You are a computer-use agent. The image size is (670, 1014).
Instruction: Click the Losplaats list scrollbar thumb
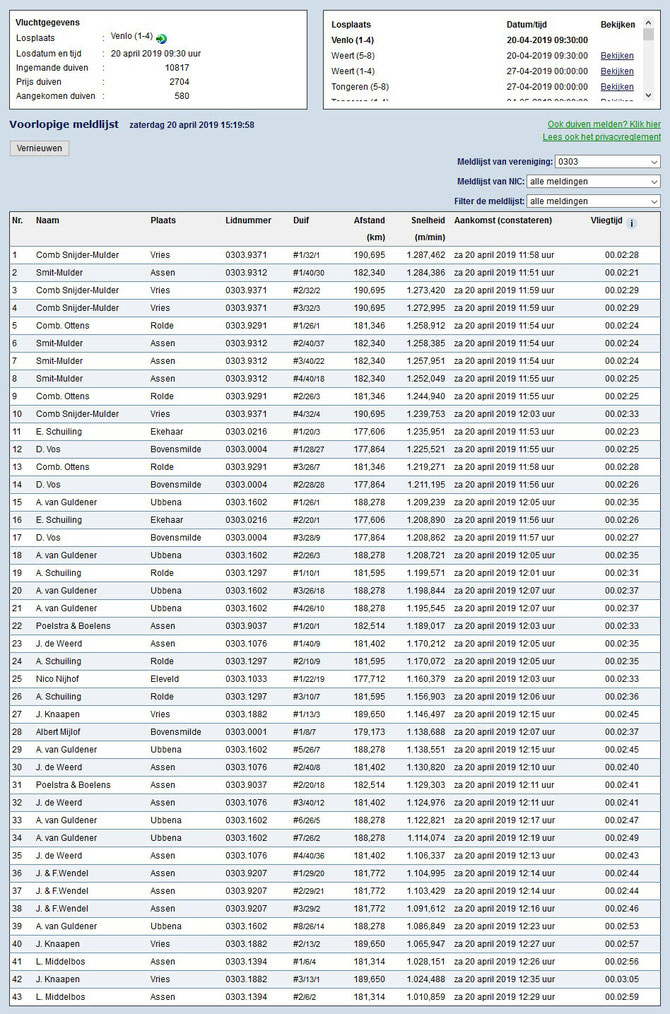[649, 35]
